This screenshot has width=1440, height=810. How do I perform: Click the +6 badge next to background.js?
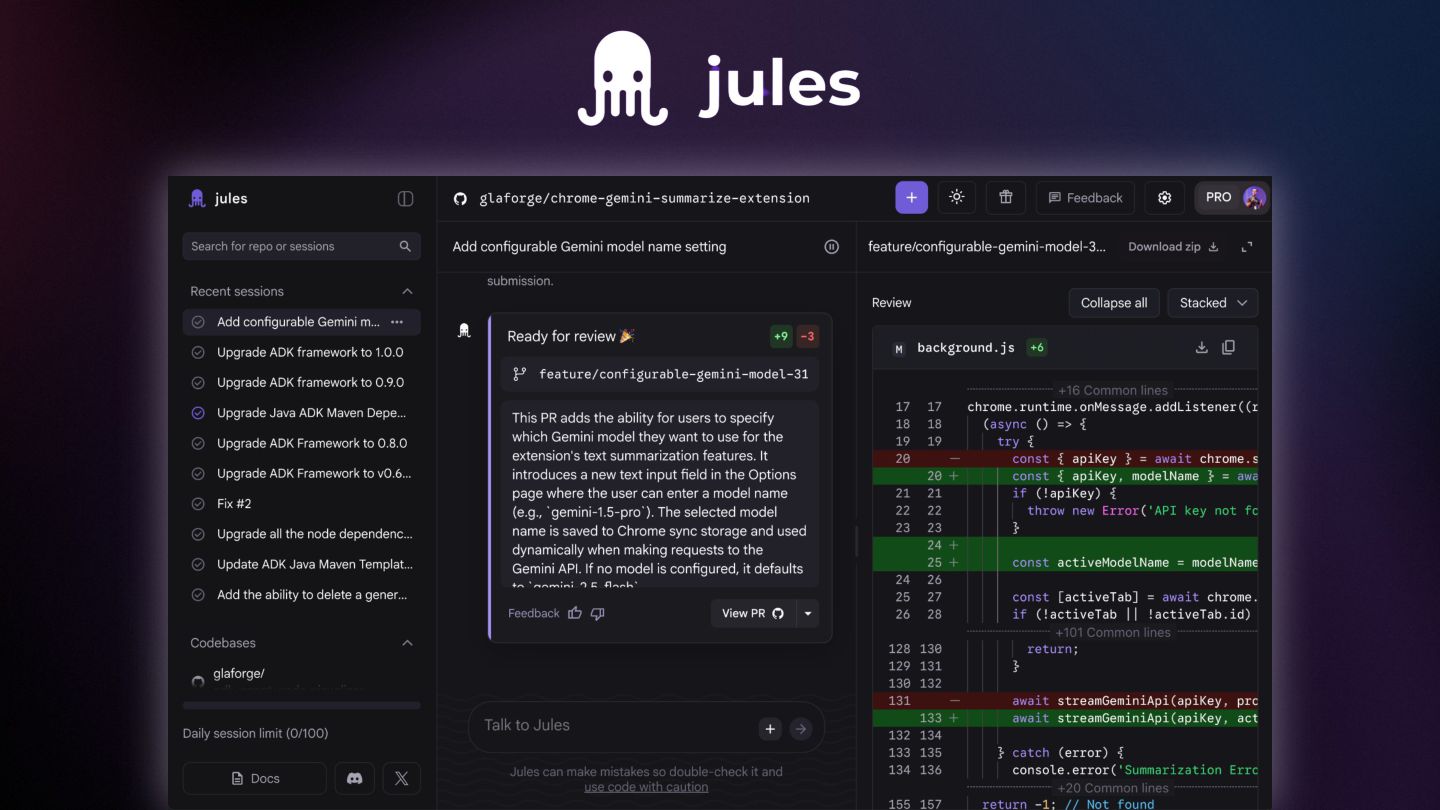click(1036, 348)
